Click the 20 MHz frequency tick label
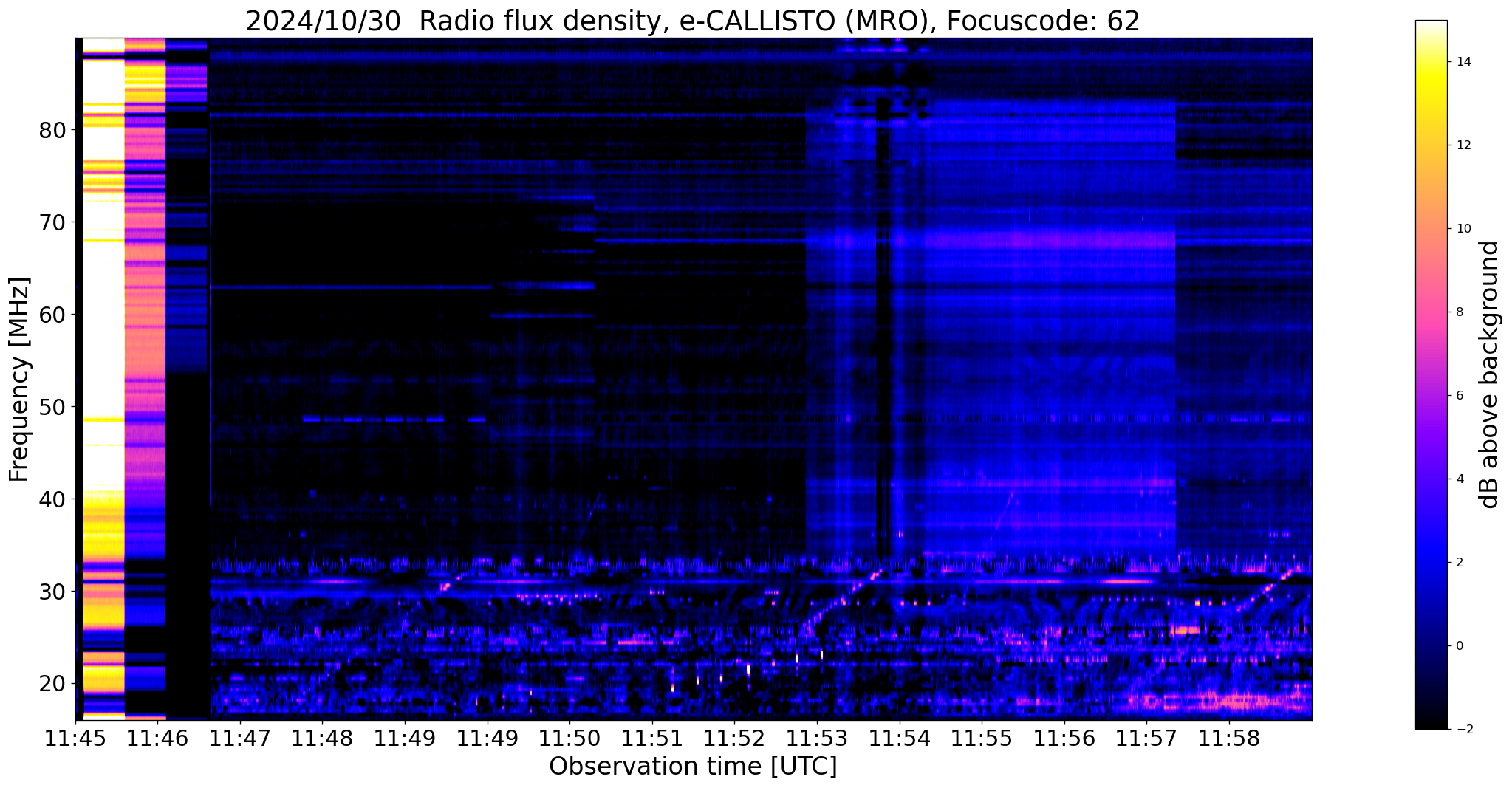The image size is (1512, 788). click(52, 684)
